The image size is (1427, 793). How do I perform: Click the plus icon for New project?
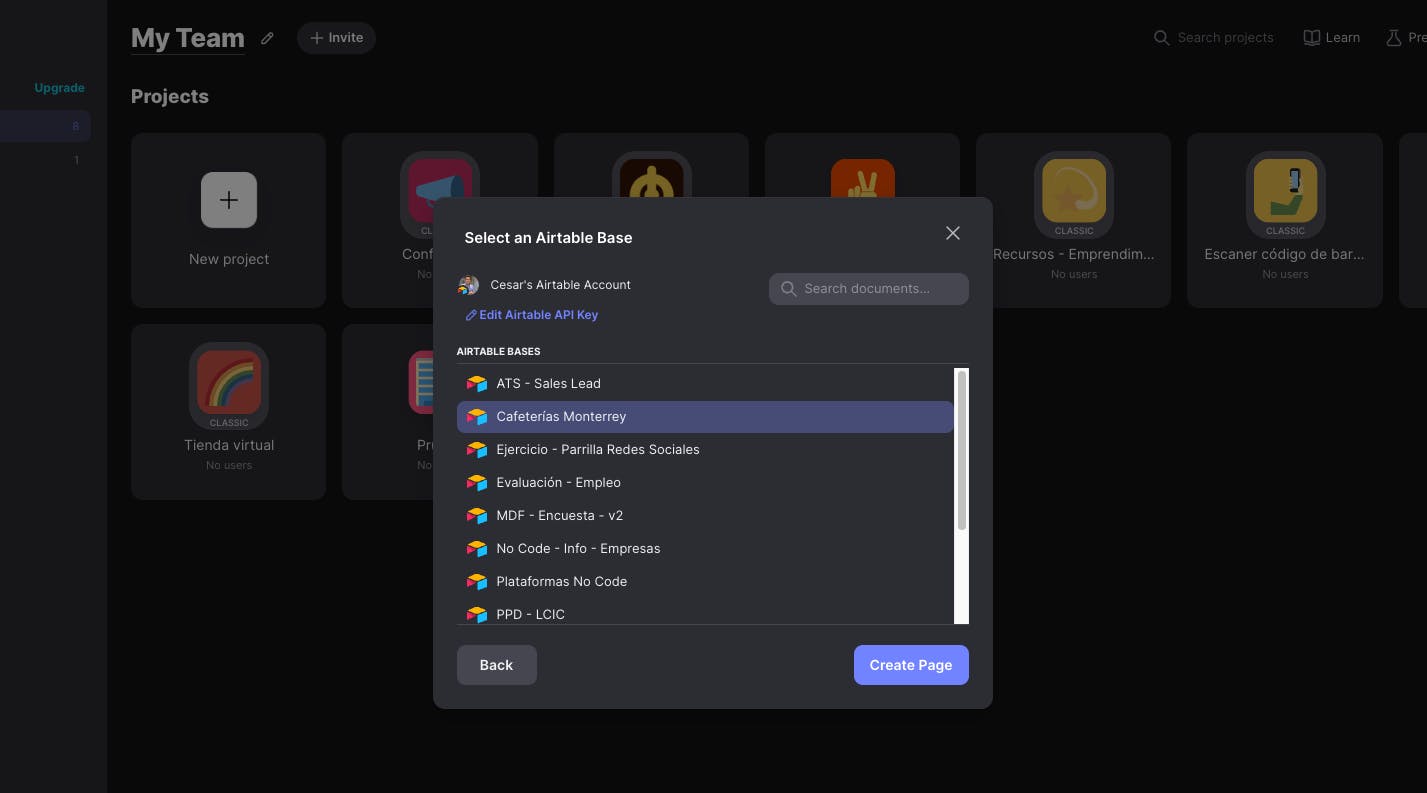tap(229, 200)
